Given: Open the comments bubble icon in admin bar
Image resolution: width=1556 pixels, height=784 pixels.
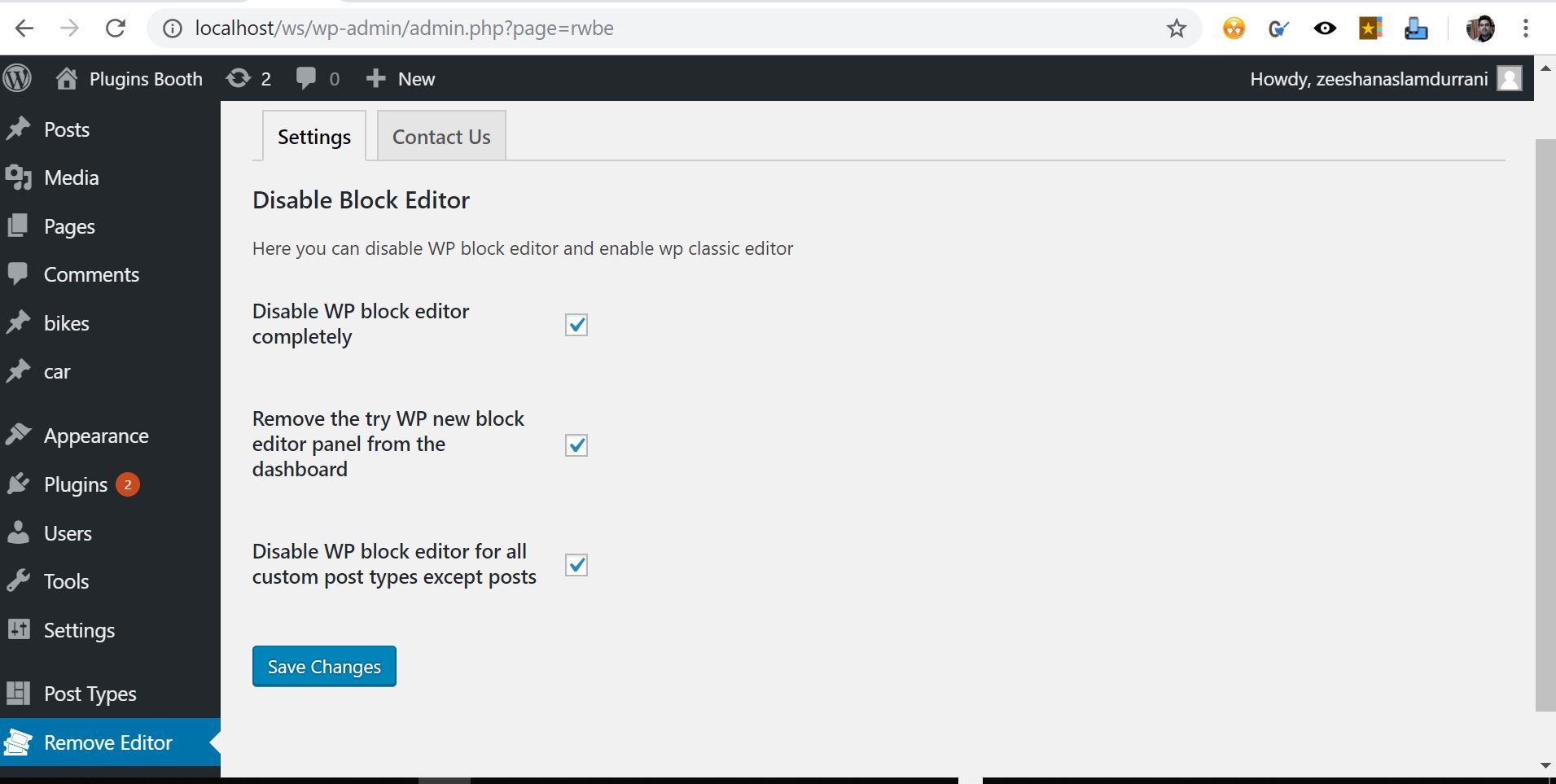Looking at the screenshot, I should point(306,78).
